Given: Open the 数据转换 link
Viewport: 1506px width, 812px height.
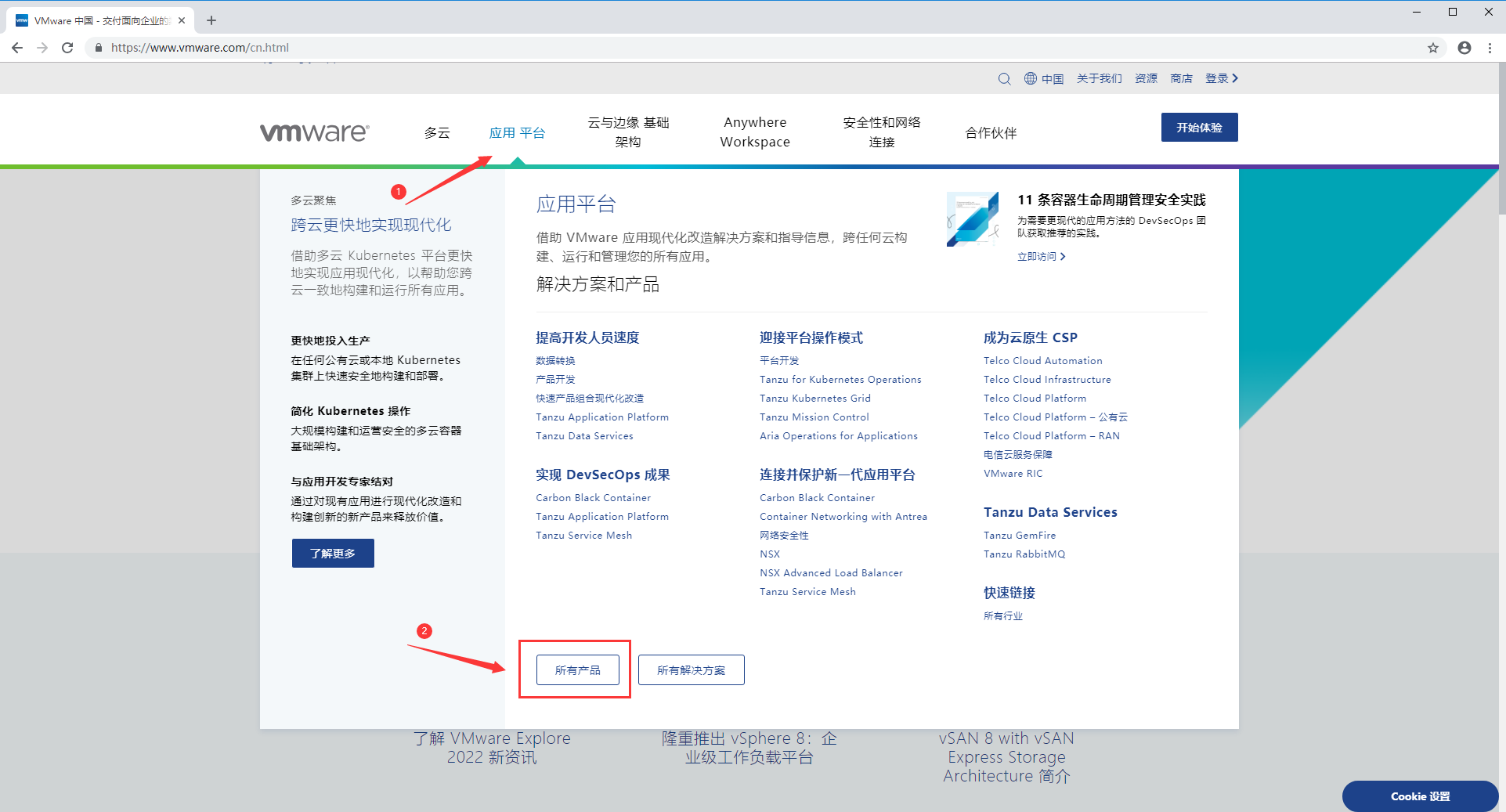Looking at the screenshot, I should pyautogui.click(x=555, y=361).
